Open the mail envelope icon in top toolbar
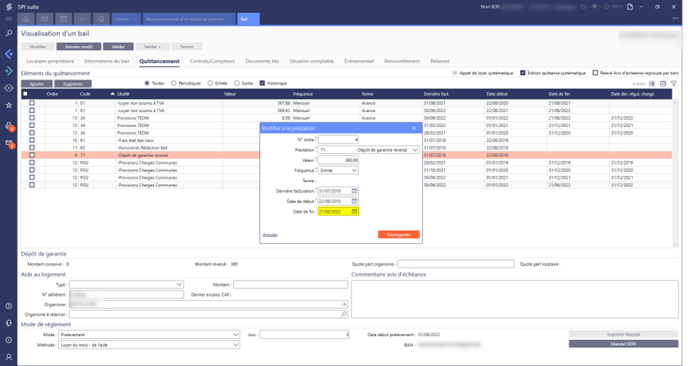Screen dimensions: 688x366 pyautogui.click(x=45, y=19)
